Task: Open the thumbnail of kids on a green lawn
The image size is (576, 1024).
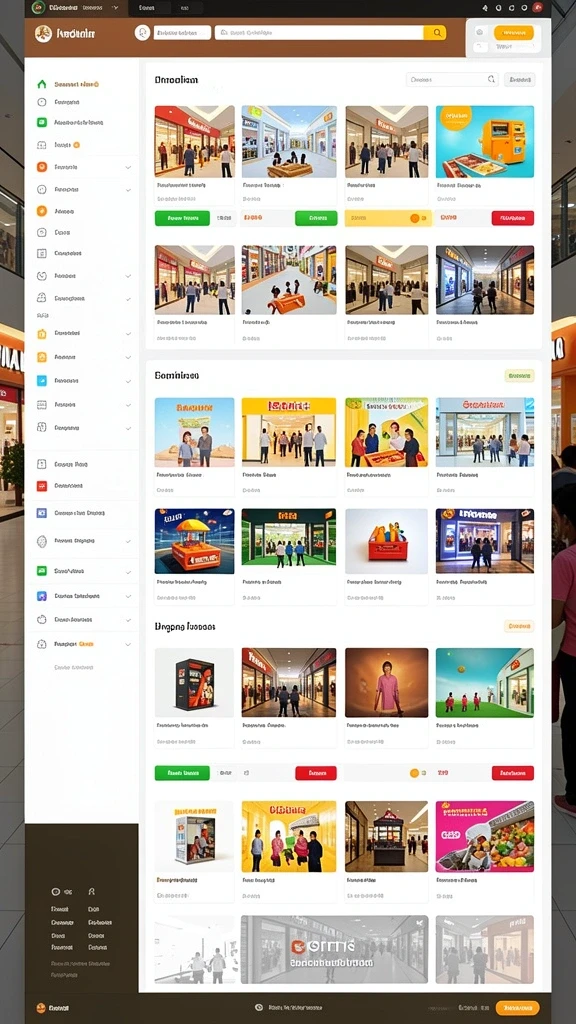Action: tap(485, 682)
